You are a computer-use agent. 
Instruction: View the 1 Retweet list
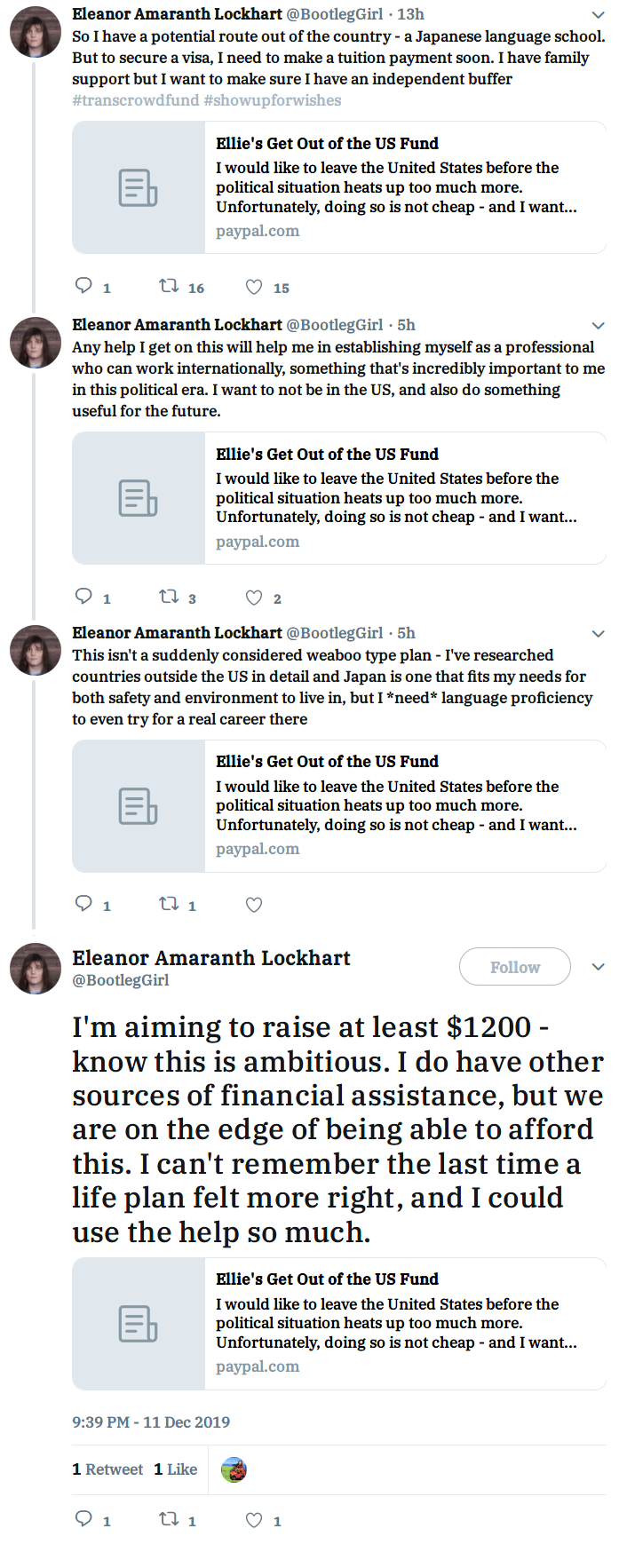[107, 1469]
